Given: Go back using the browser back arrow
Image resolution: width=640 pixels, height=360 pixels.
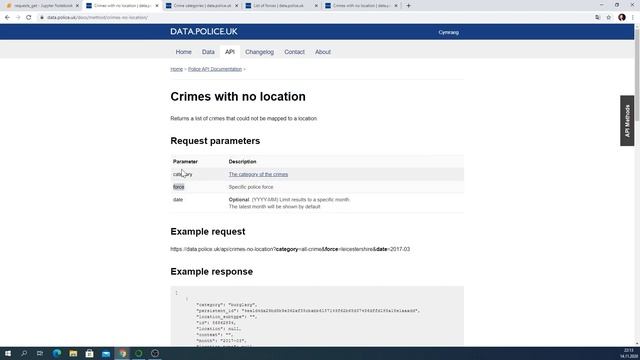Looking at the screenshot, I should pyautogui.click(x=7, y=18).
